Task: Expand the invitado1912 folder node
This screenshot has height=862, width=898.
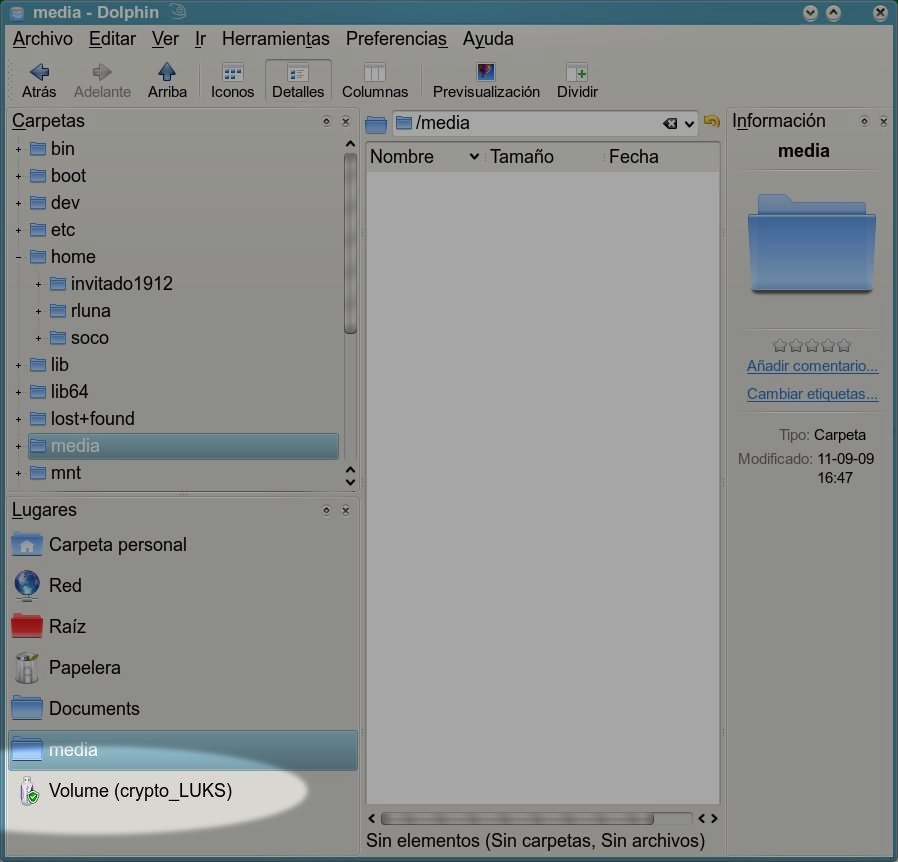Action: pyautogui.click(x=38, y=284)
